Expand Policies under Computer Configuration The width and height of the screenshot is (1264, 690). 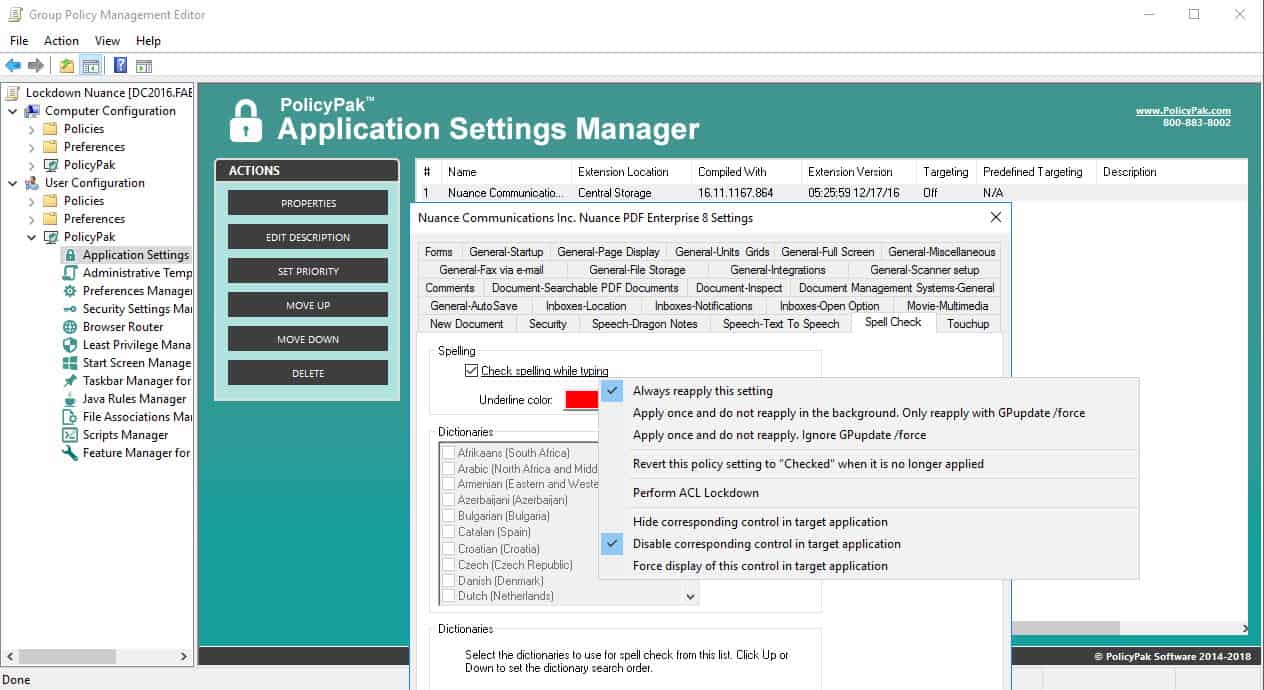click(31, 129)
